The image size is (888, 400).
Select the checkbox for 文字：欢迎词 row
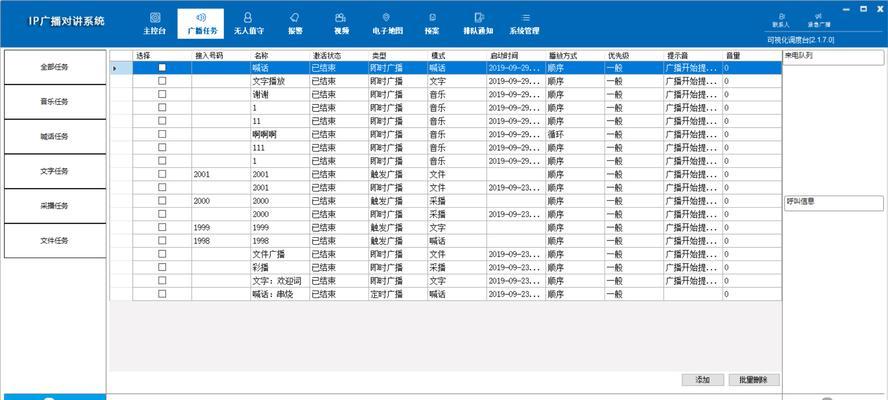point(163,280)
